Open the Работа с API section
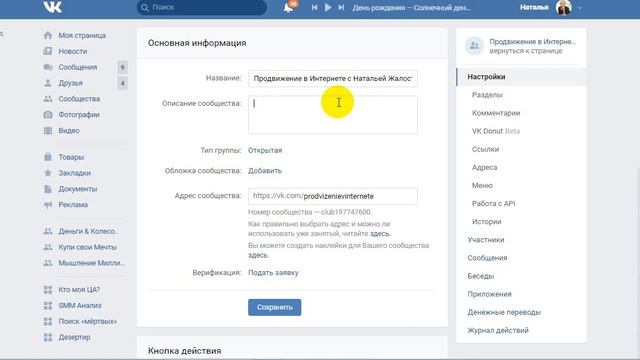 click(493, 203)
